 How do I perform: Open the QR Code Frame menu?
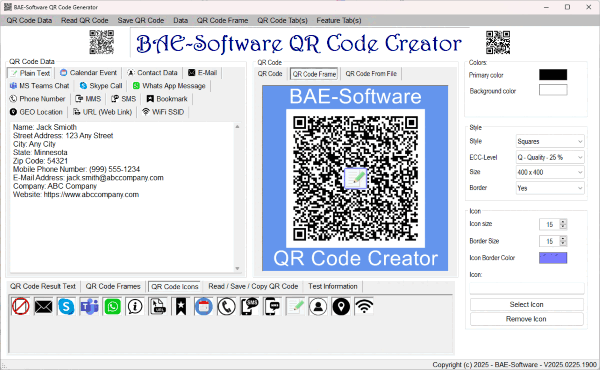point(222,20)
